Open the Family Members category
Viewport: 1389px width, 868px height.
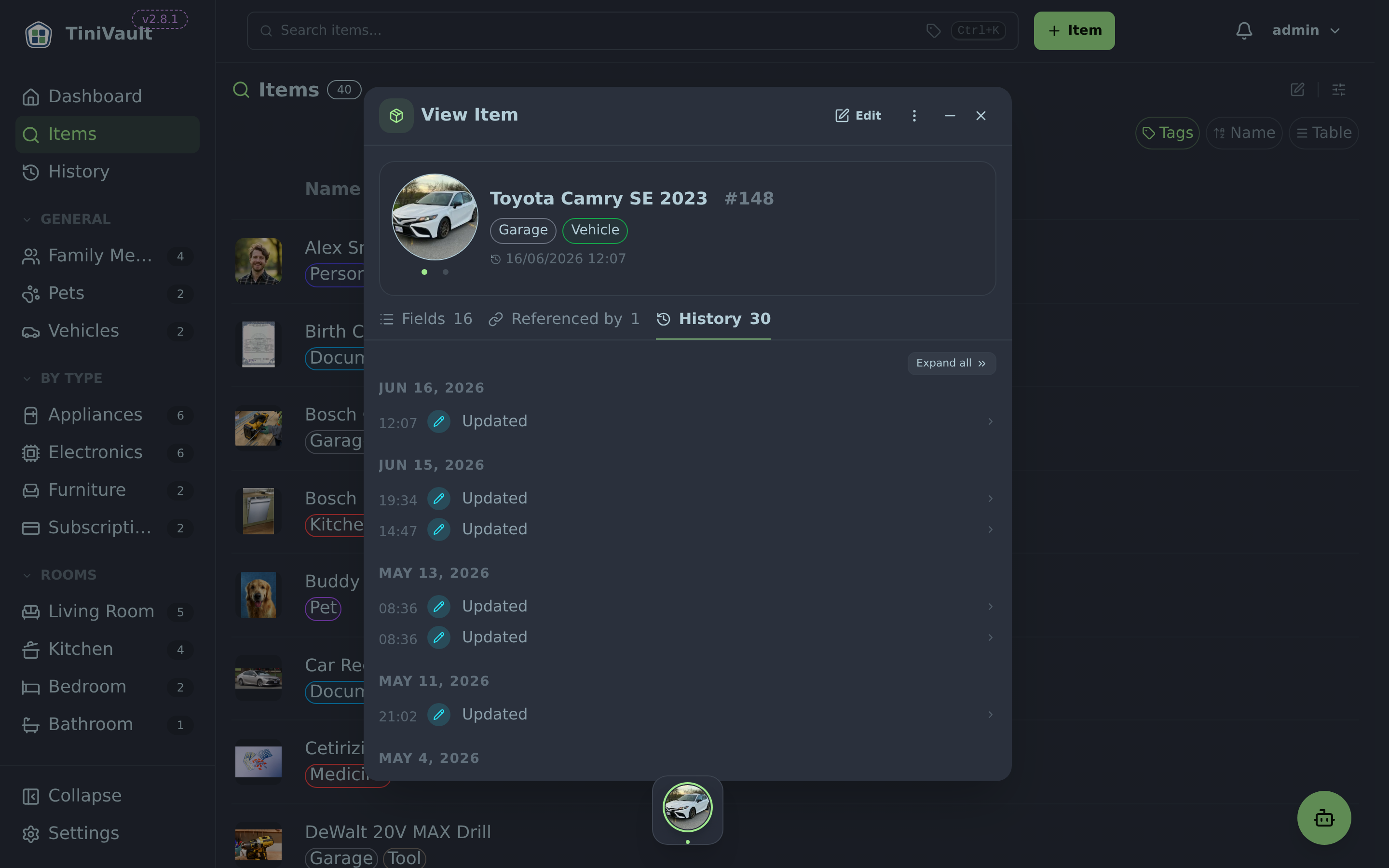coord(108,256)
